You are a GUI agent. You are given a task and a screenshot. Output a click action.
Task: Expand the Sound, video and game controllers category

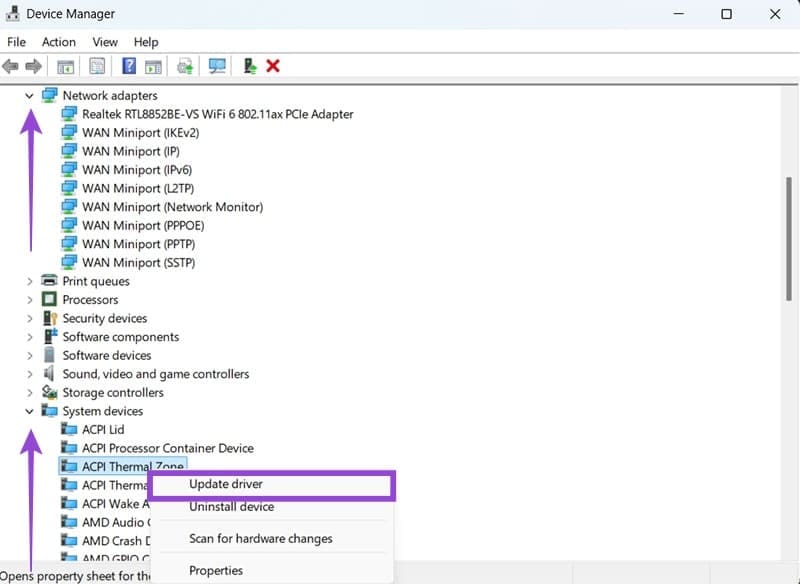point(28,373)
